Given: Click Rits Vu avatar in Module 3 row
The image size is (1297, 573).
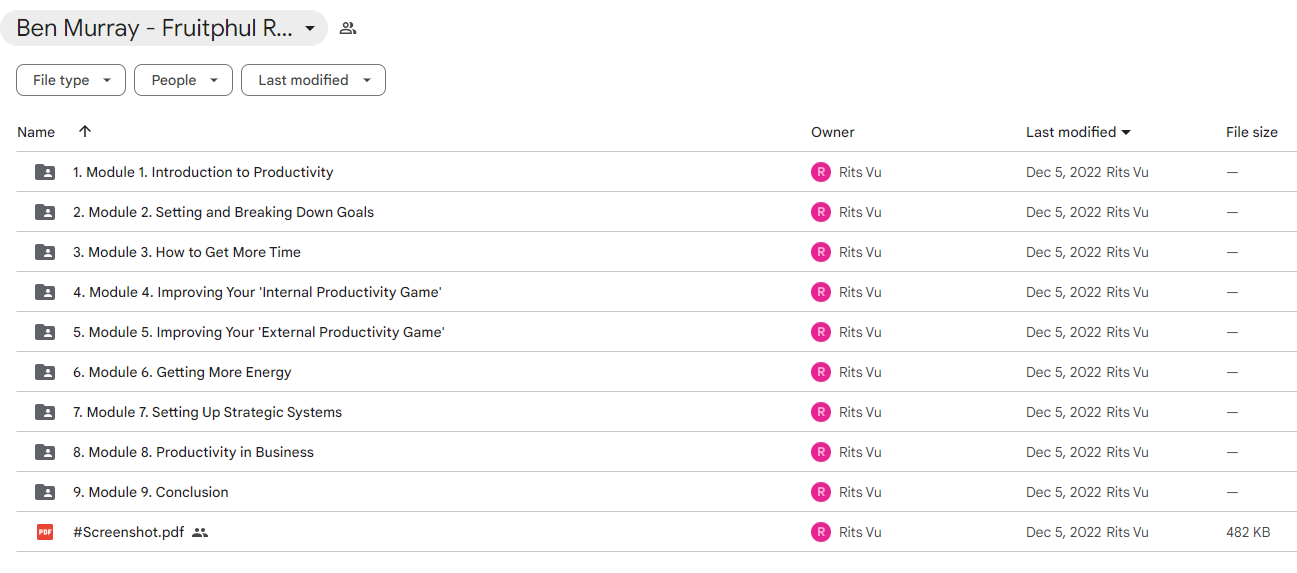Looking at the screenshot, I should [x=821, y=252].
